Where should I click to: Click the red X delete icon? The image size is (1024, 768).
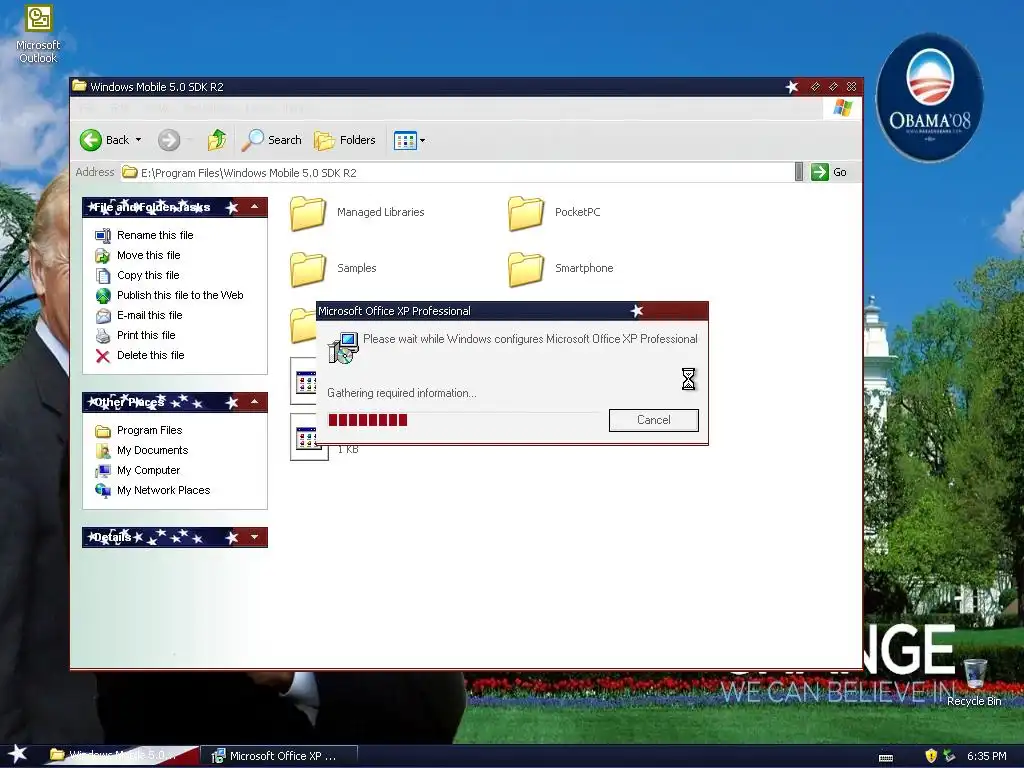point(103,356)
